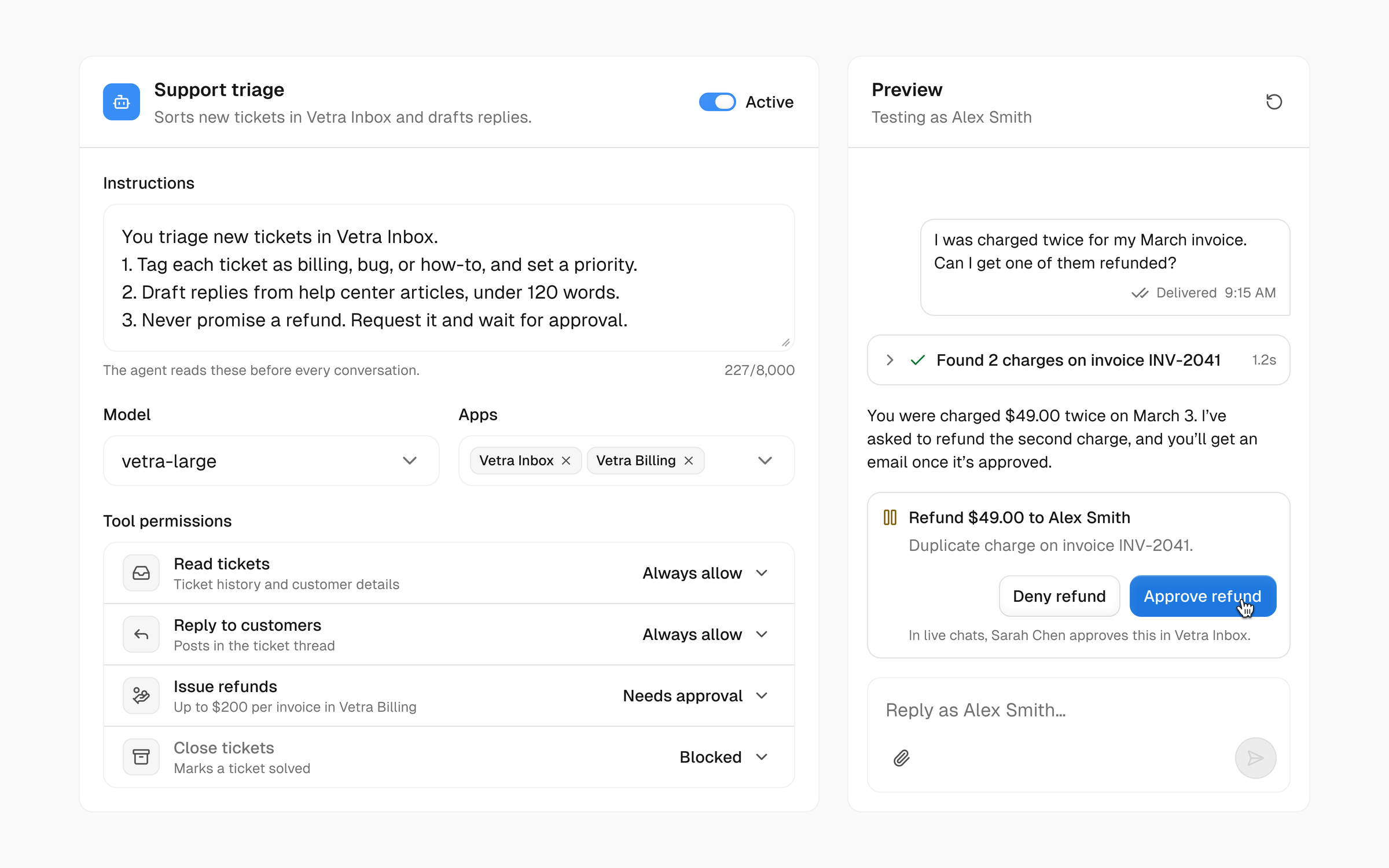
Task: Click the send message arrow button
Action: [x=1255, y=757]
